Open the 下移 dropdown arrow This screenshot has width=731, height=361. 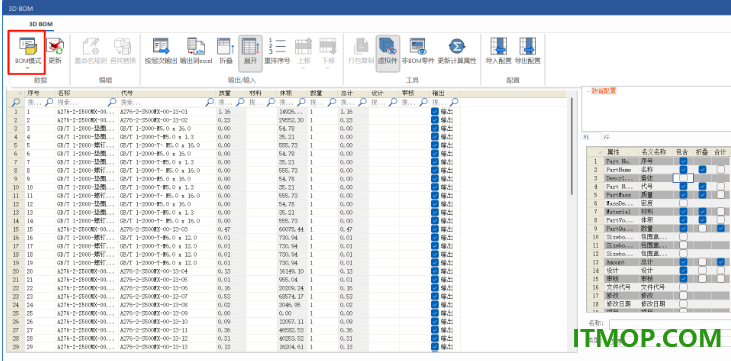pyautogui.click(x=328, y=68)
